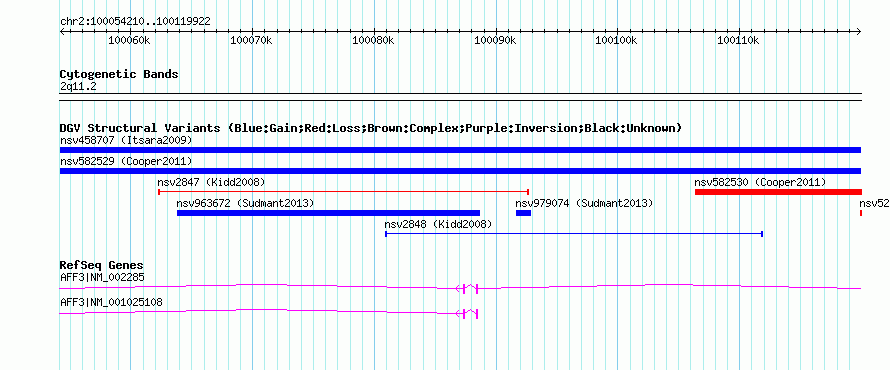The image size is (890, 370).
Task: Click the AFF3|NM_002285 gene label
Action: coord(102,278)
